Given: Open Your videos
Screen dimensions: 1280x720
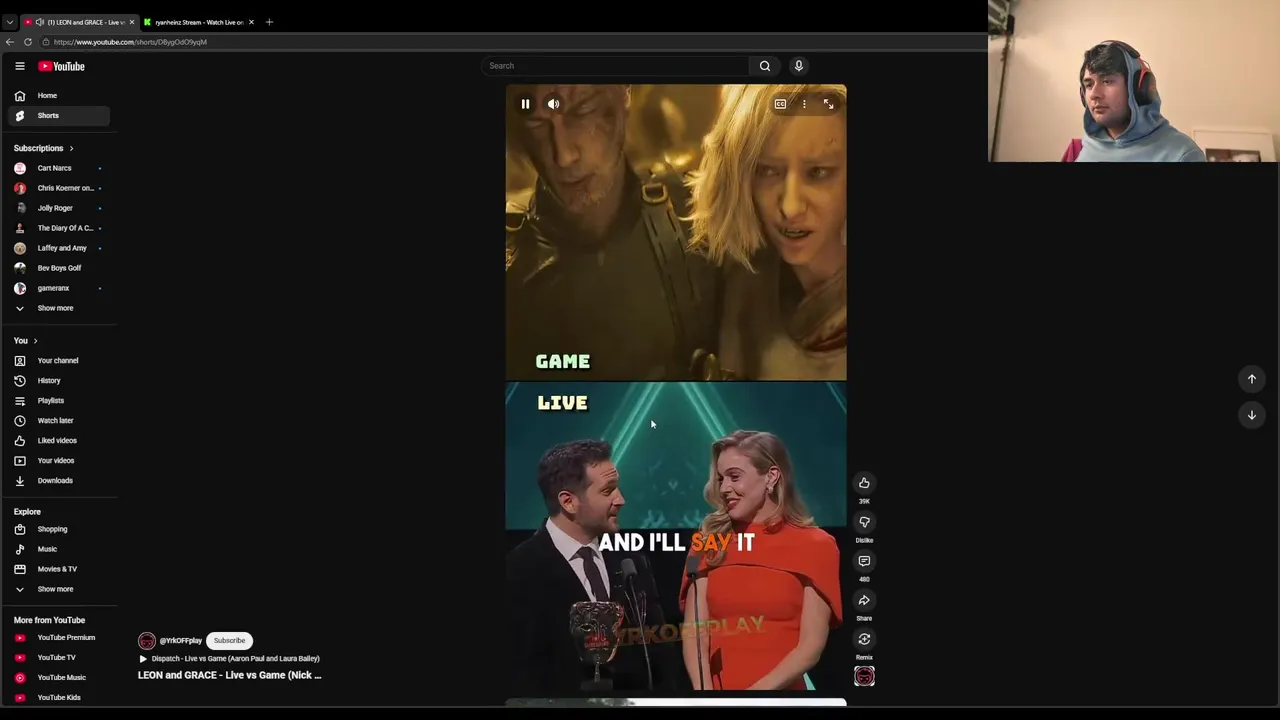Looking at the screenshot, I should [x=59, y=460].
